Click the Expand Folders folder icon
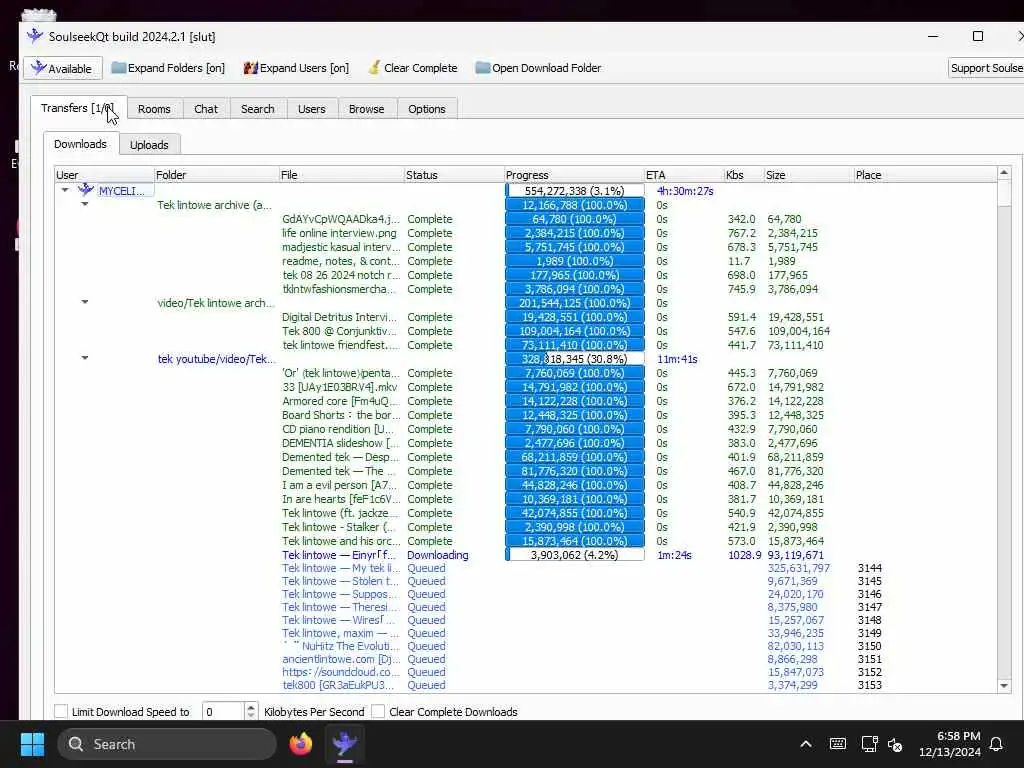This screenshot has width=1024, height=768. tap(119, 67)
